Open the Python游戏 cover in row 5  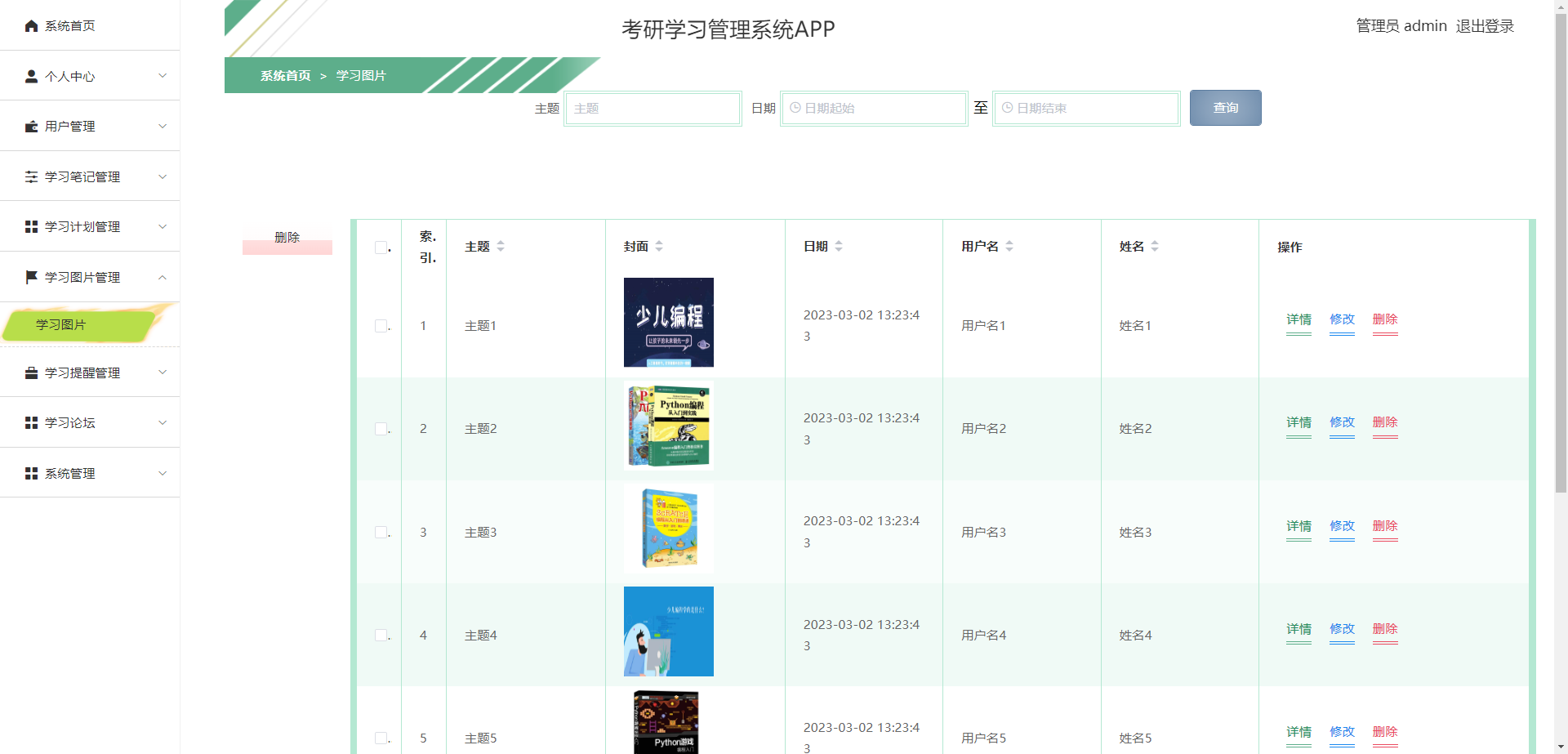(x=669, y=722)
